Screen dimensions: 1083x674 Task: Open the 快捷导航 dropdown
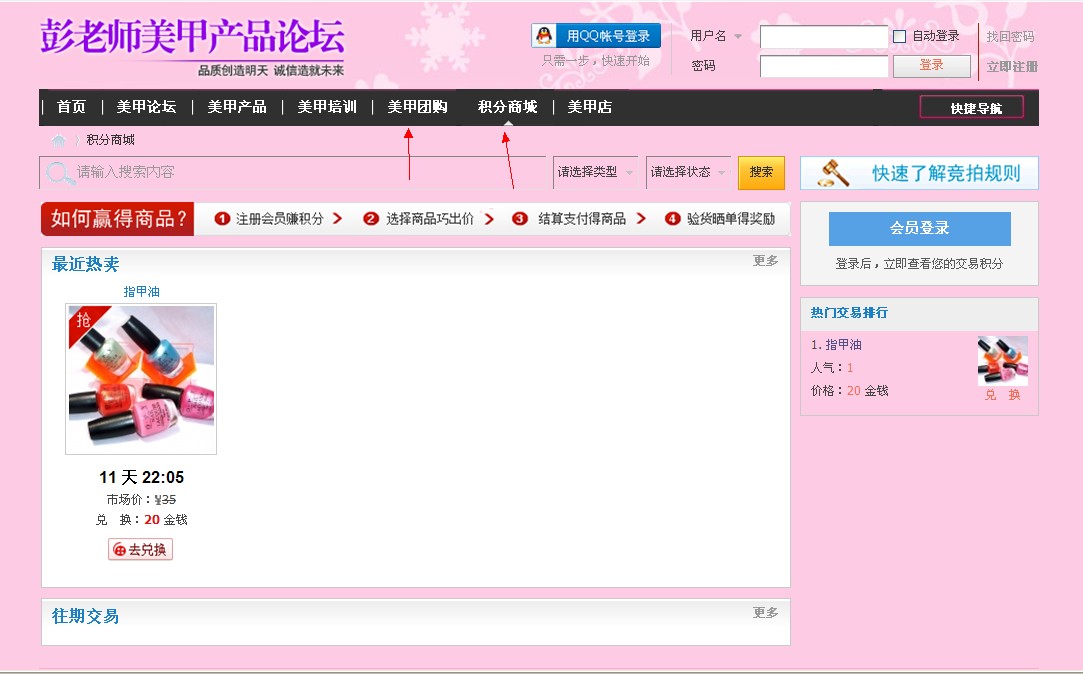(x=972, y=108)
